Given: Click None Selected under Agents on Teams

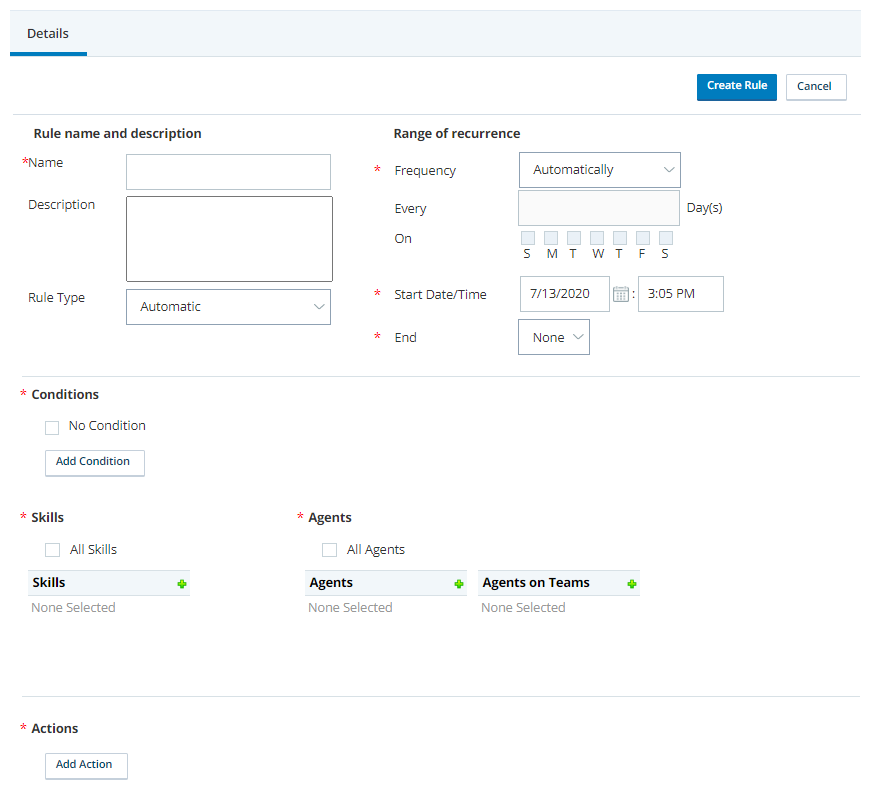Looking at the screenshot, I should 523,607.
